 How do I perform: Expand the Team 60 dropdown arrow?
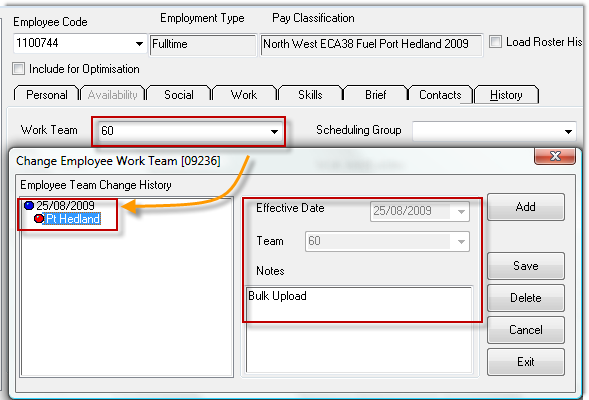coord(461,242)
